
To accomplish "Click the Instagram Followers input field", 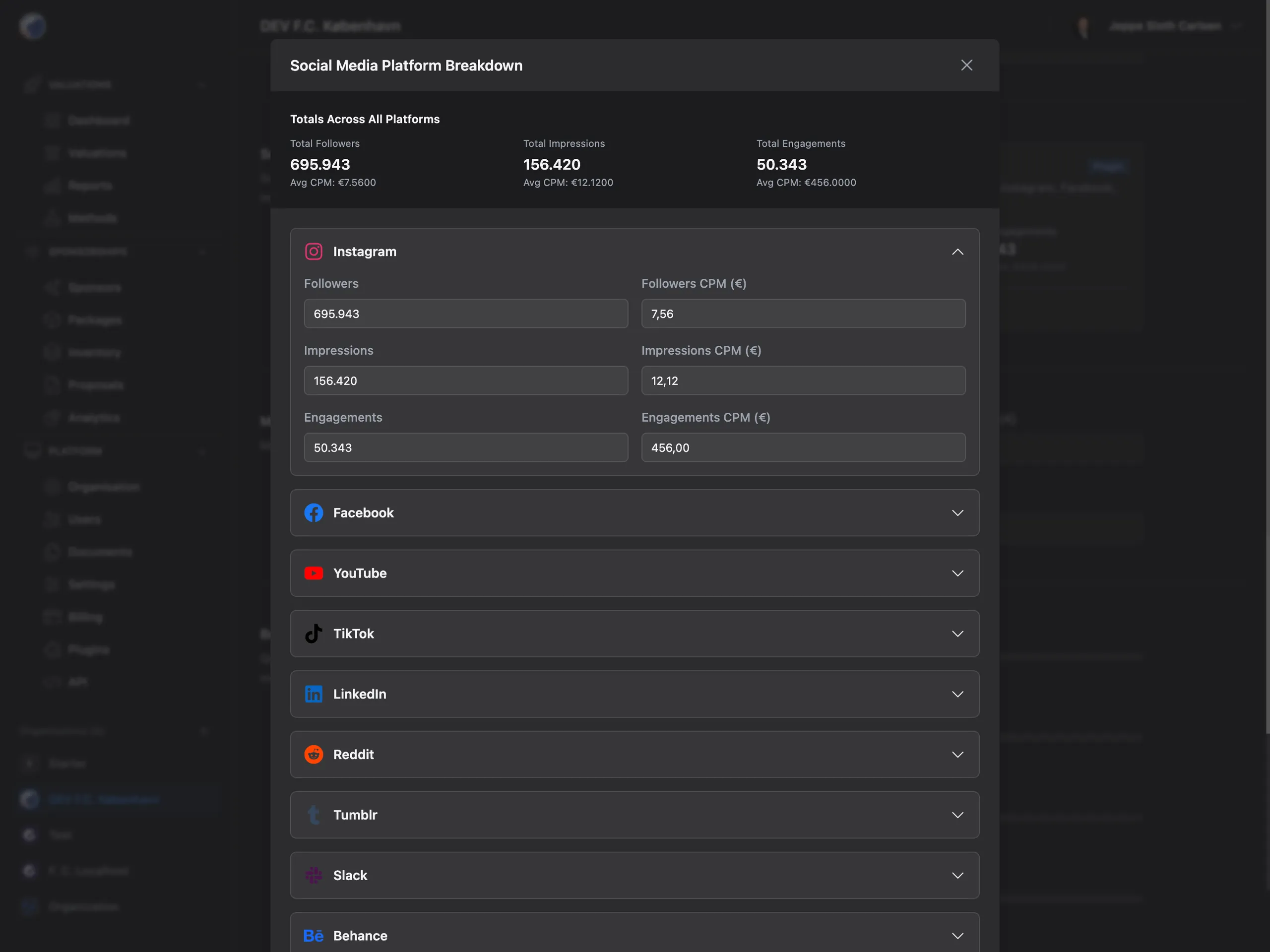I will [466, 314].
